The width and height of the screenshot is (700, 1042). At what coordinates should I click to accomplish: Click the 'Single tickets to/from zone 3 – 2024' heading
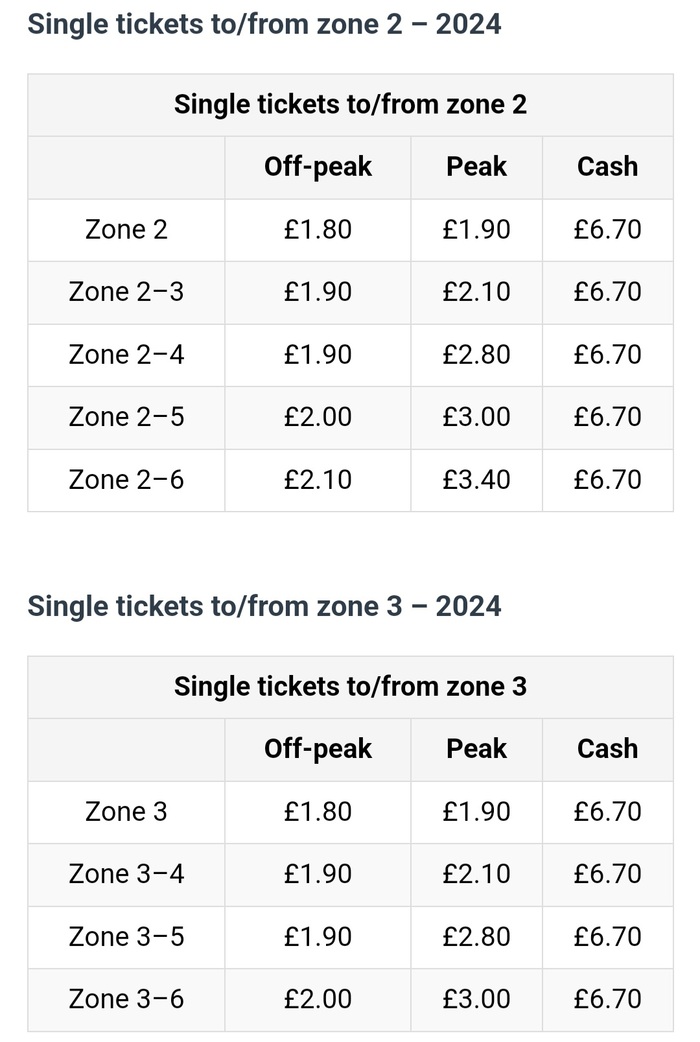click(264, 606)
